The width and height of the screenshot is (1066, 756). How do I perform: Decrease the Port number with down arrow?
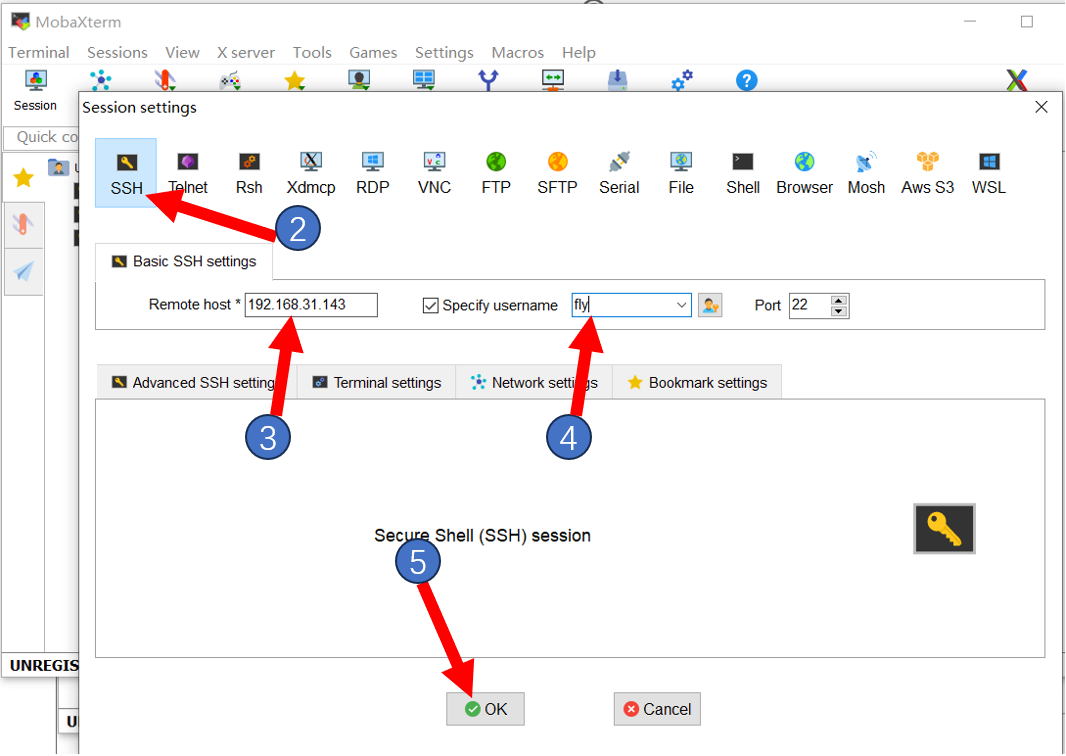(839, 311)
